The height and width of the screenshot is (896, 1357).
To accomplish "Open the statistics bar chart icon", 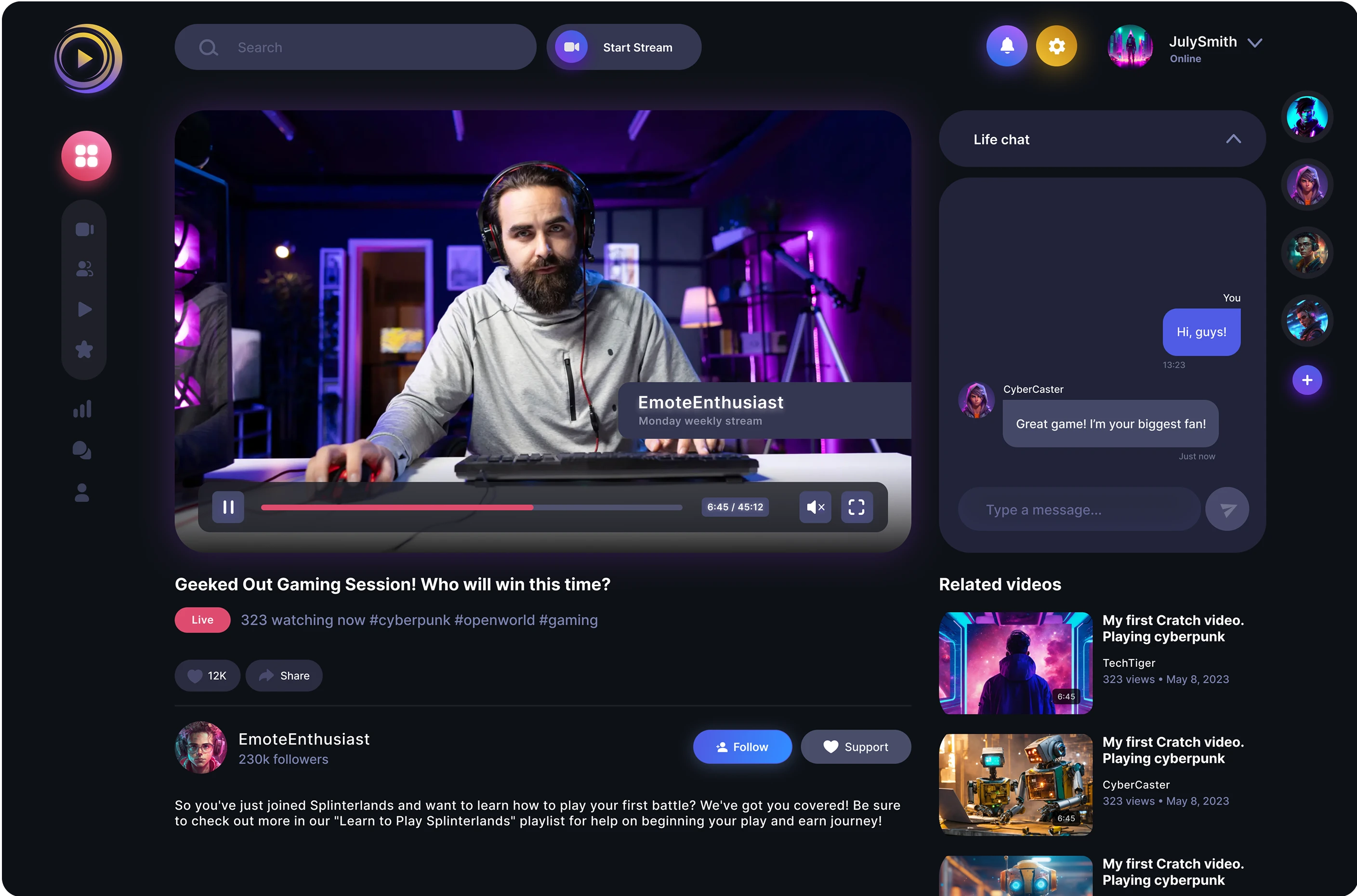I will (x=82, y=409).
